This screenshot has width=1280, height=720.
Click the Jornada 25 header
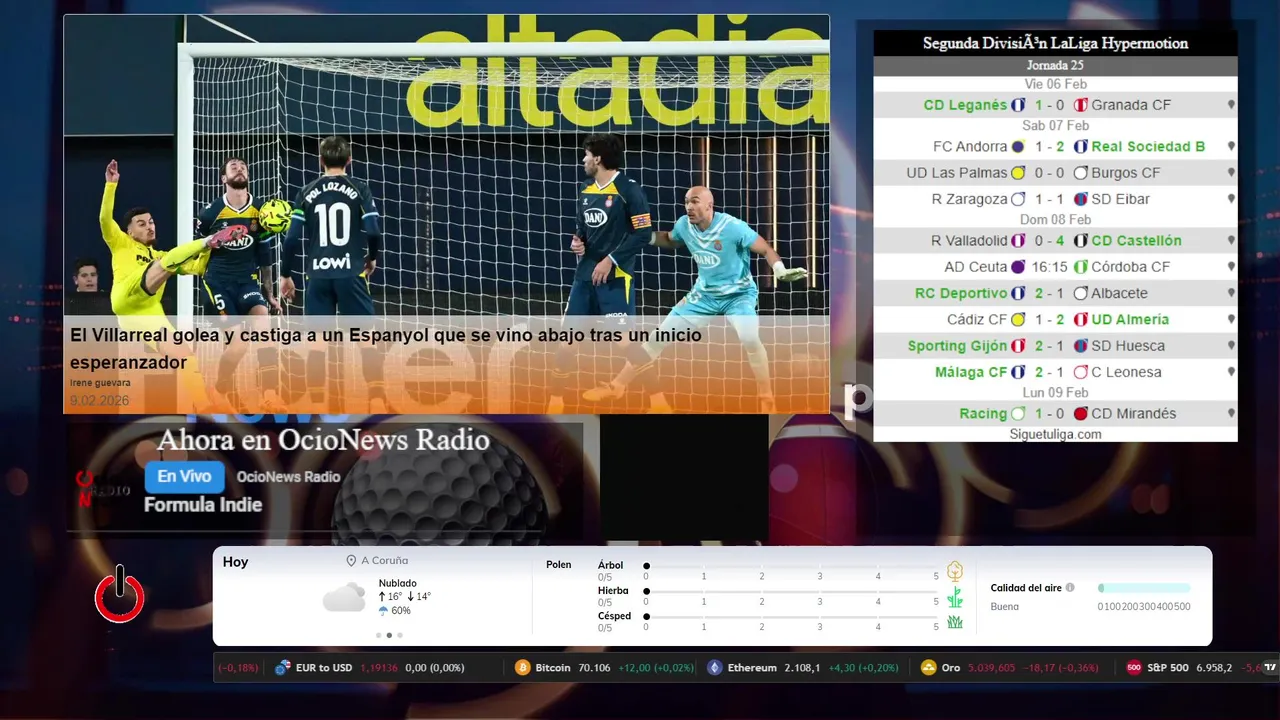click(1055, 65)
